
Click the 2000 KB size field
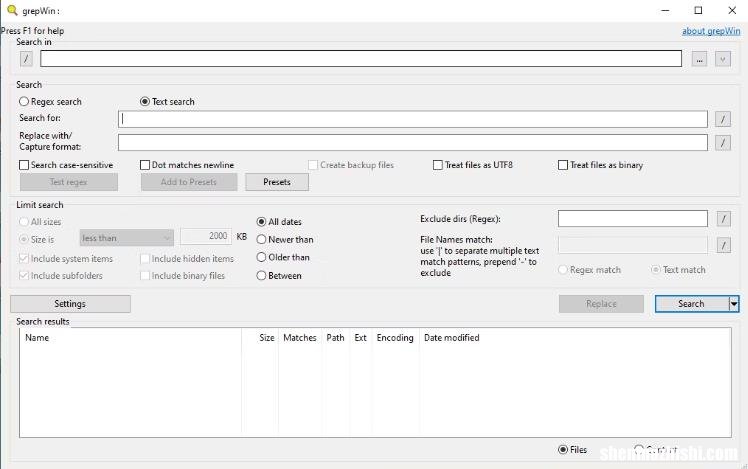tap(206, 236)
